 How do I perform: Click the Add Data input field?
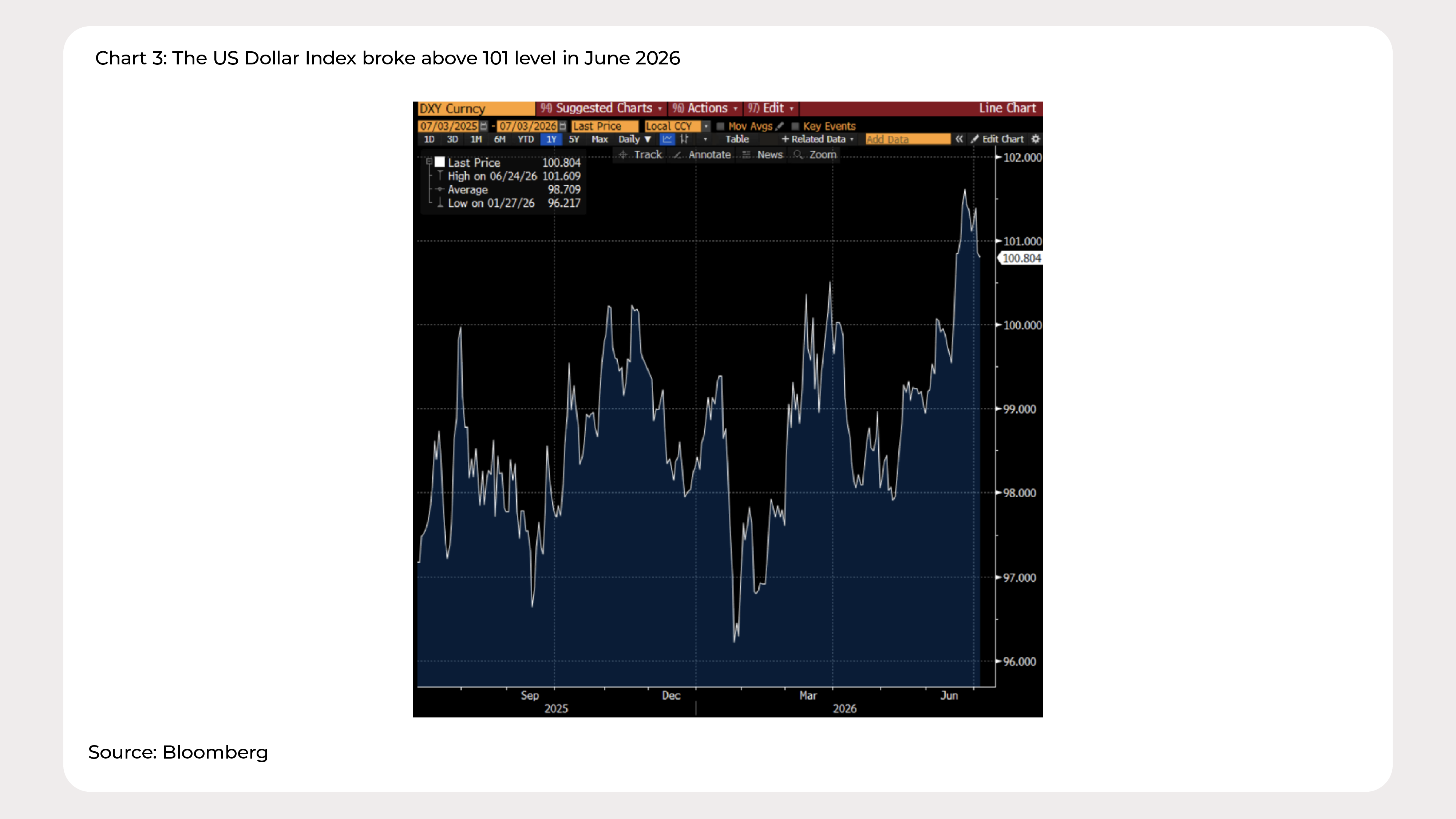pos(907,139)
